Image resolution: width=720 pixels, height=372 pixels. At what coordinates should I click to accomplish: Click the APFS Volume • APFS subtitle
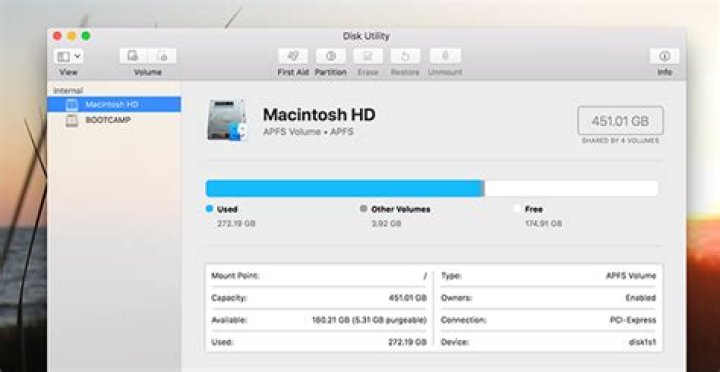click(308, 132)
